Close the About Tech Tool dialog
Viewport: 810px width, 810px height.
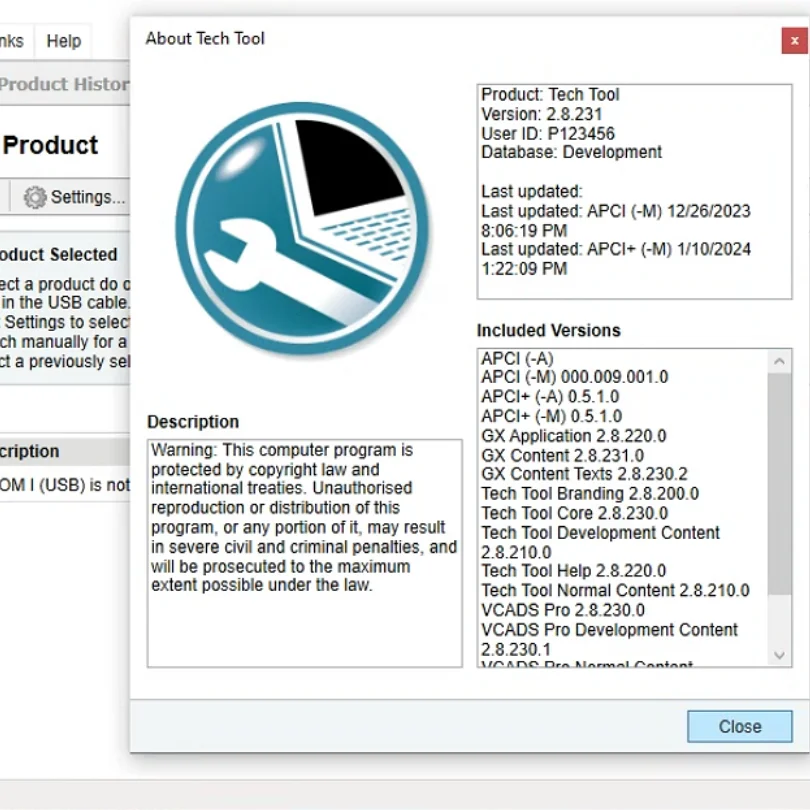click(x=739, y=726)
